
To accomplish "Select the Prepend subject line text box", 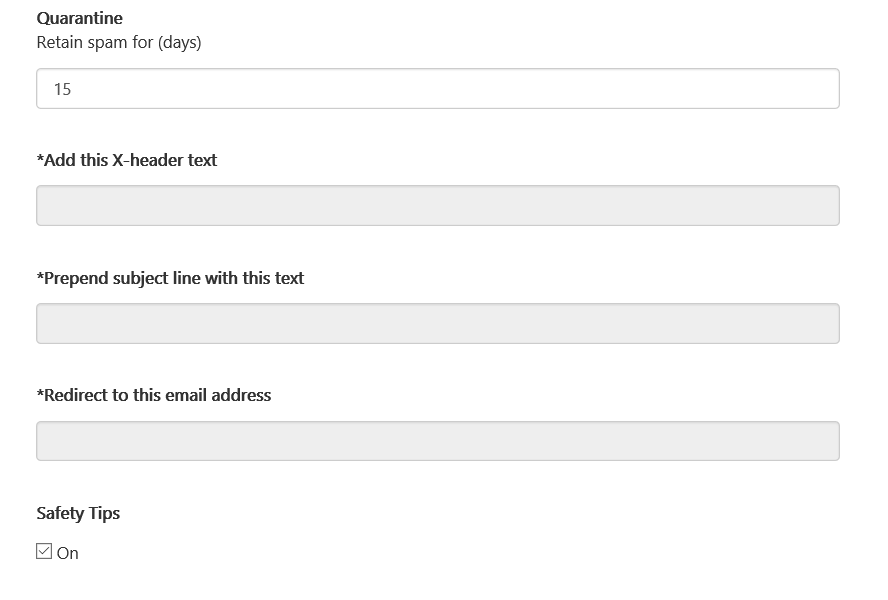I will click(437, 324).
